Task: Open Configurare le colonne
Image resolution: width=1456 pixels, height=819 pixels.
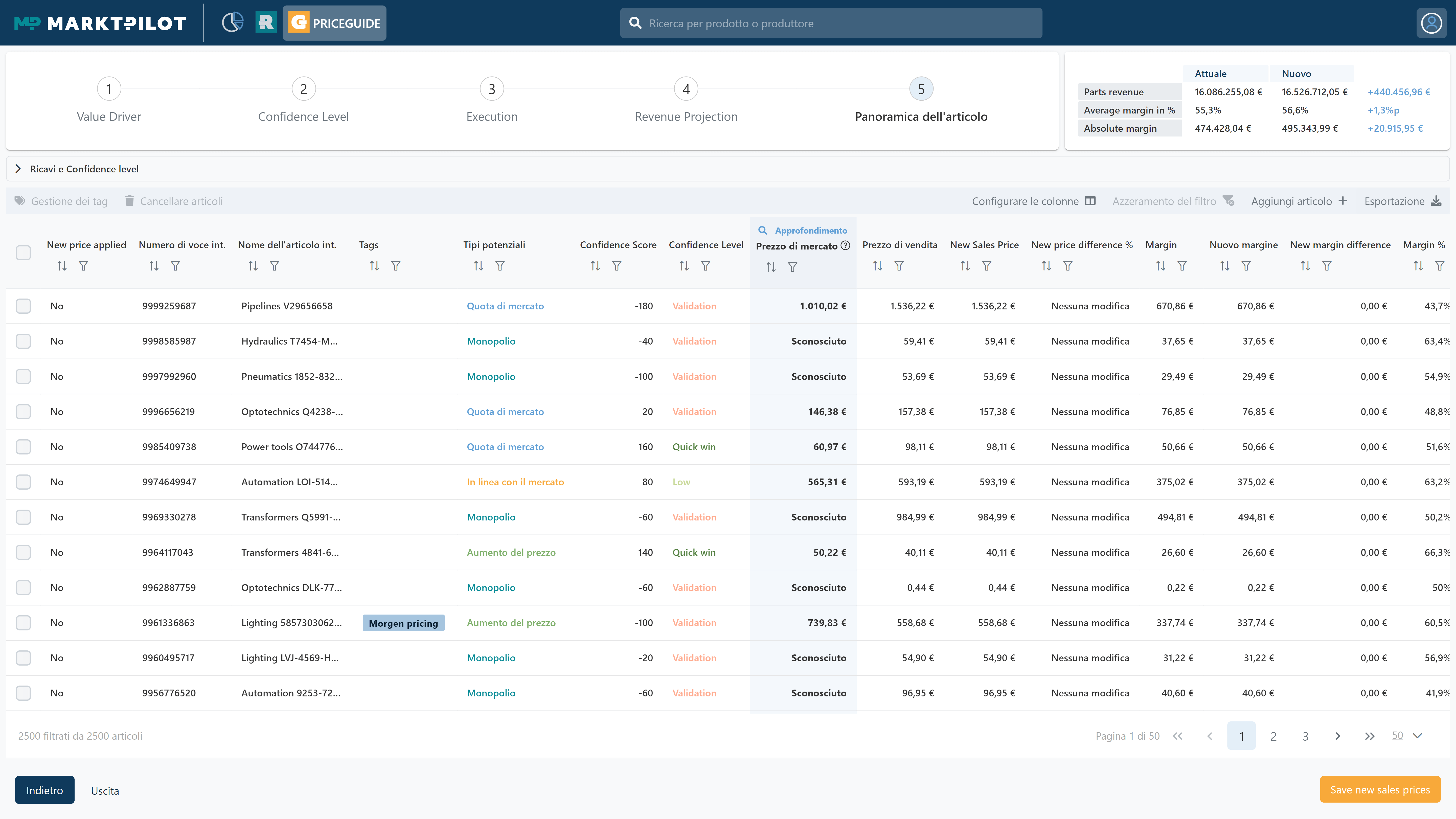Action: click(x=1034, y=201)
